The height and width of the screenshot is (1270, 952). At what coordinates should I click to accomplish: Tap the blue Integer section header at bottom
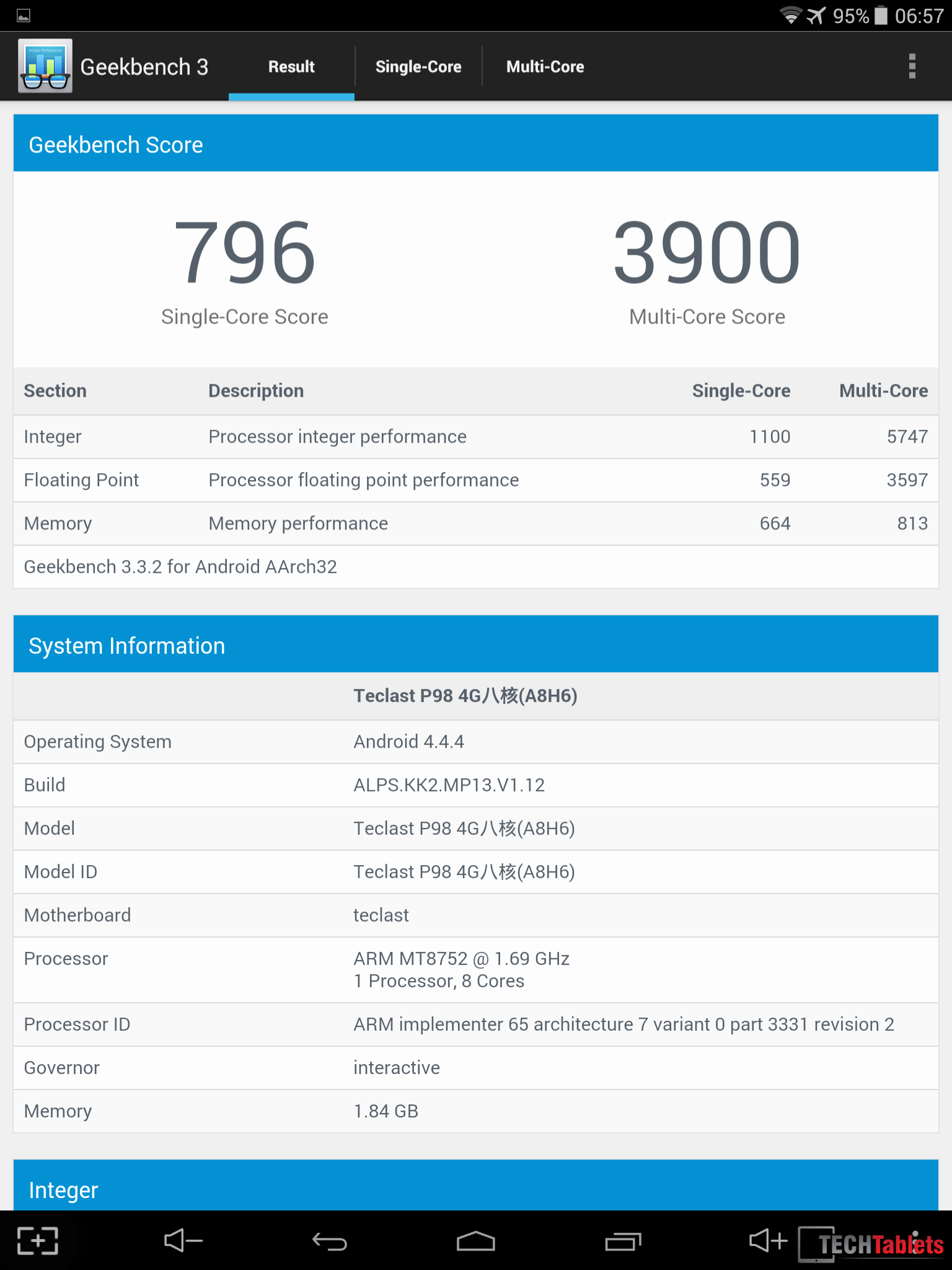[476, 1185]
